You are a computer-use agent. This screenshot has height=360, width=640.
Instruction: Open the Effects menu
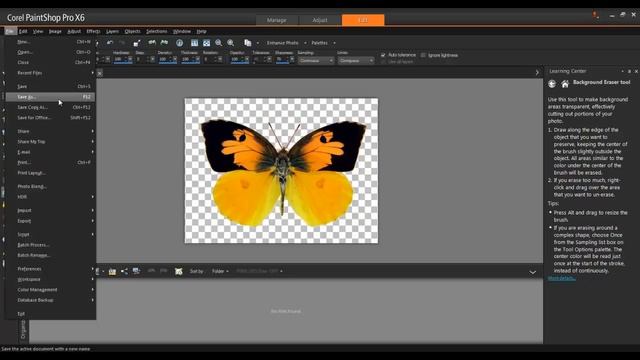pyautogui.click(x=93, y=31)
